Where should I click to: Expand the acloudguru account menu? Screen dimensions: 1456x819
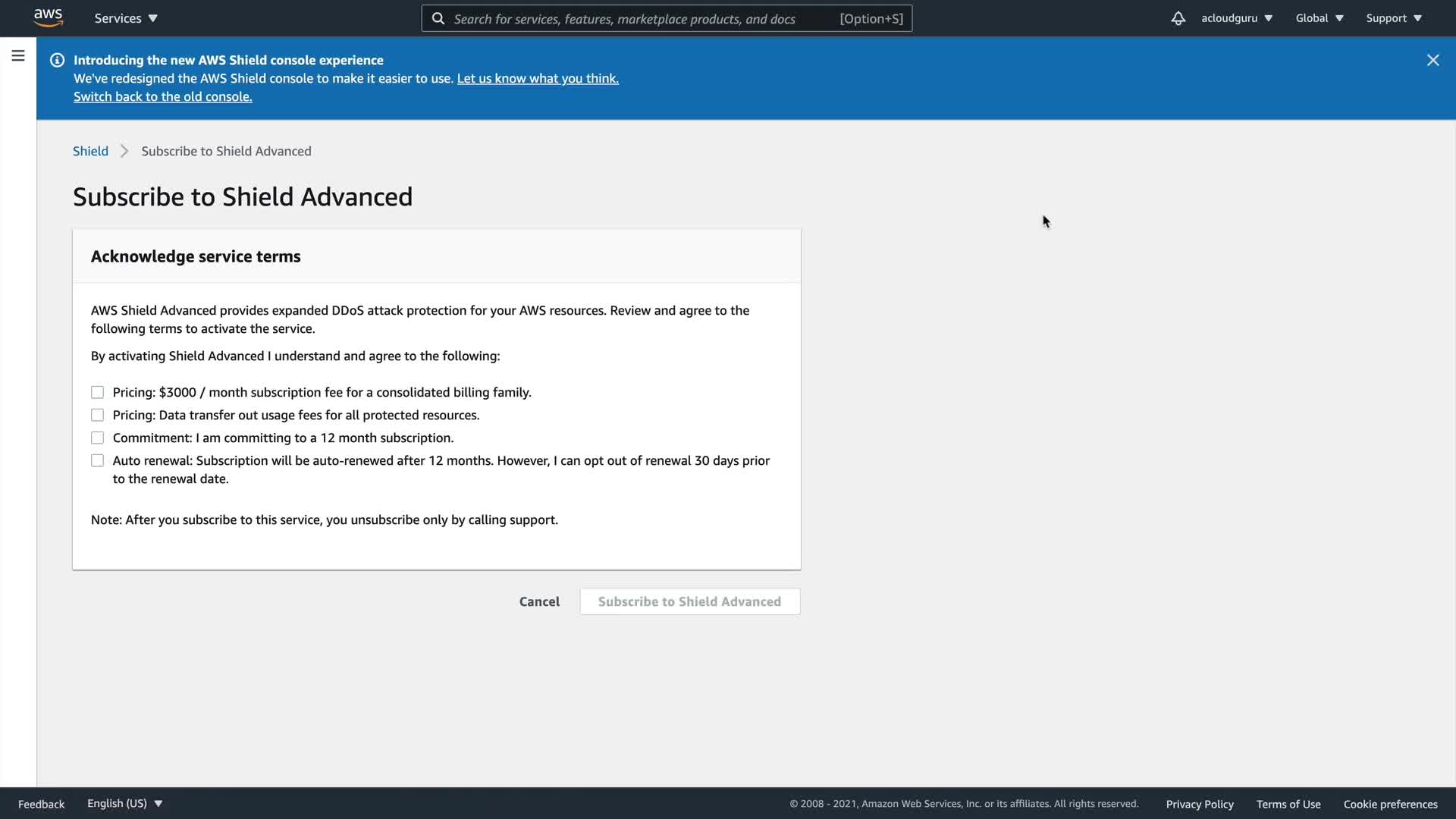[1236, 18]
